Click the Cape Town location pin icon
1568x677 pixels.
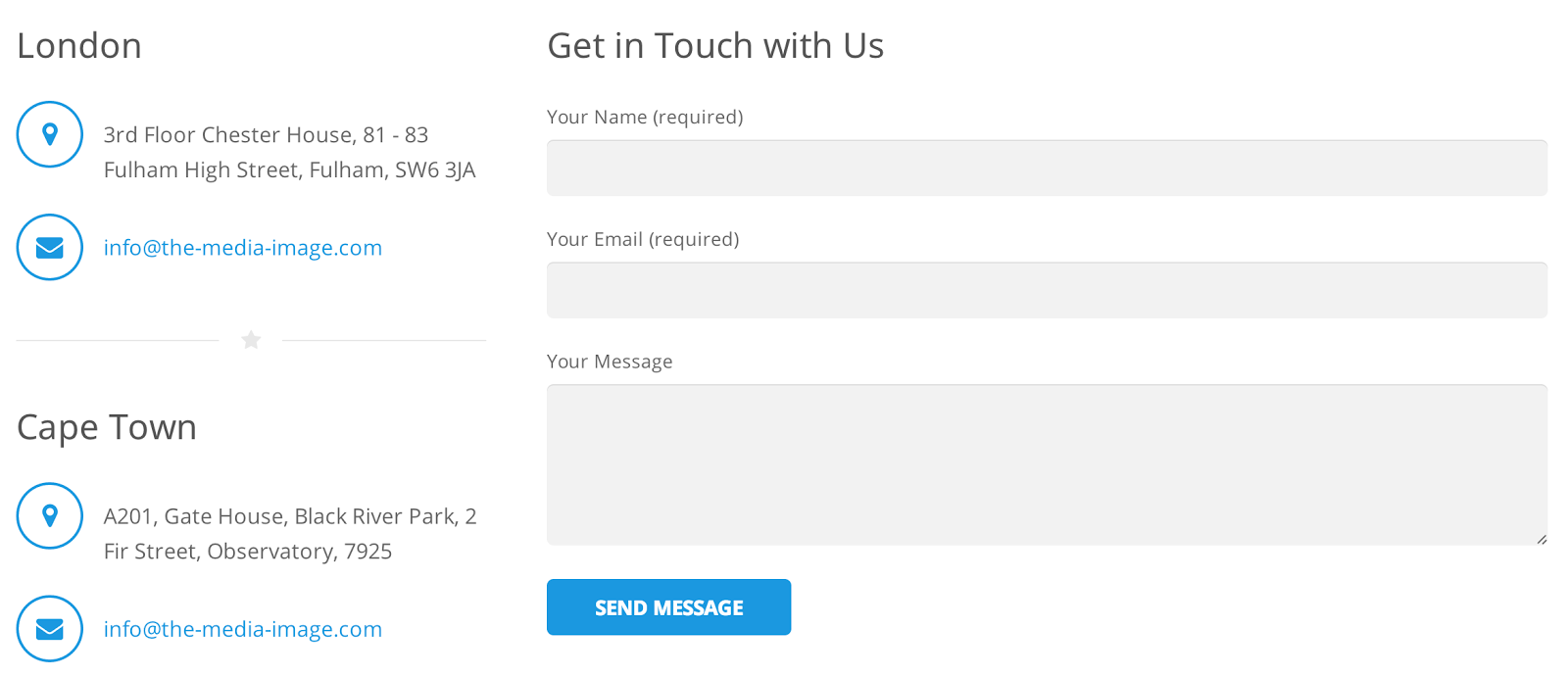coord(50,515)
